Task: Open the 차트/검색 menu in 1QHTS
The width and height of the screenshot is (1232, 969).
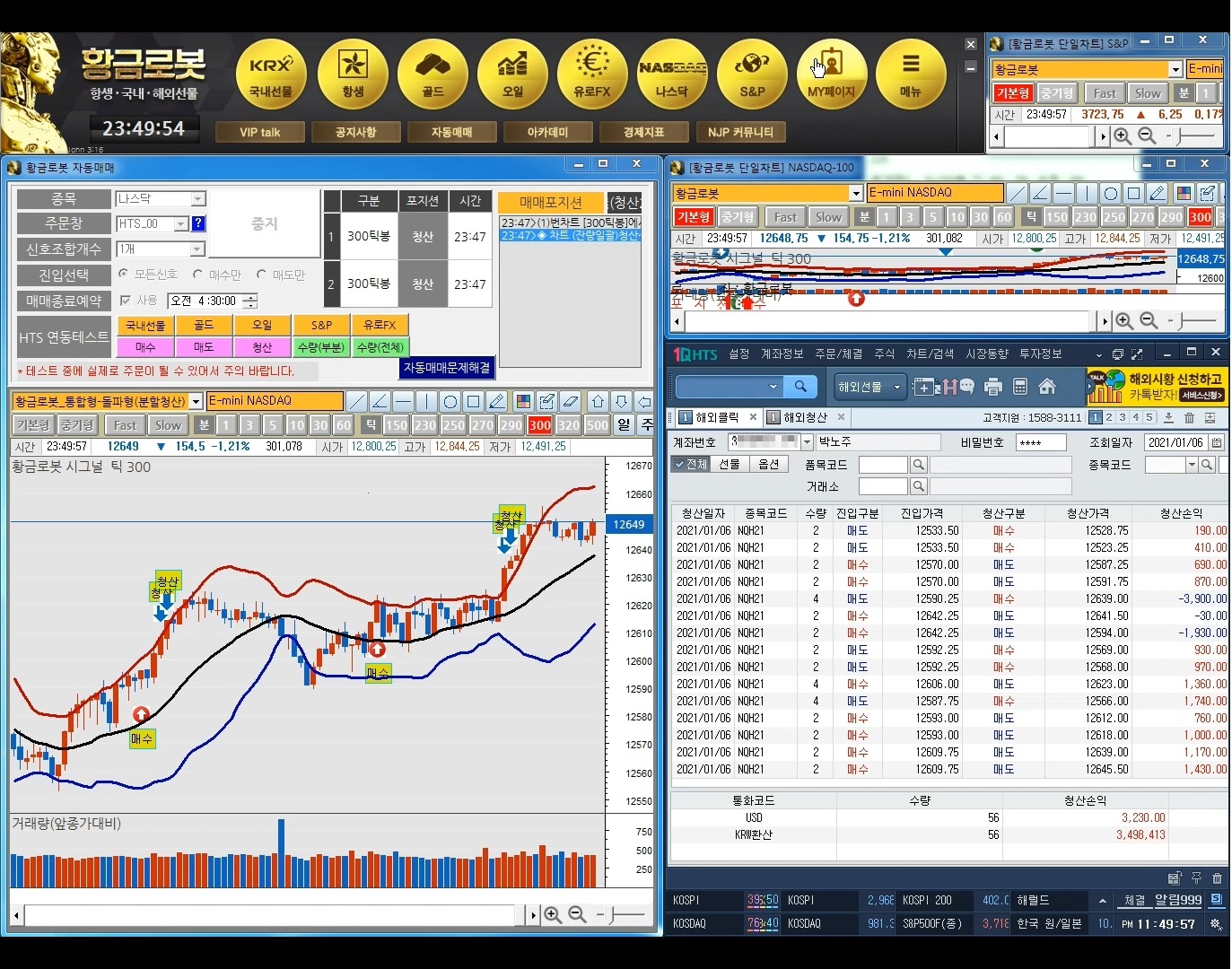Action: click(930, 354)
